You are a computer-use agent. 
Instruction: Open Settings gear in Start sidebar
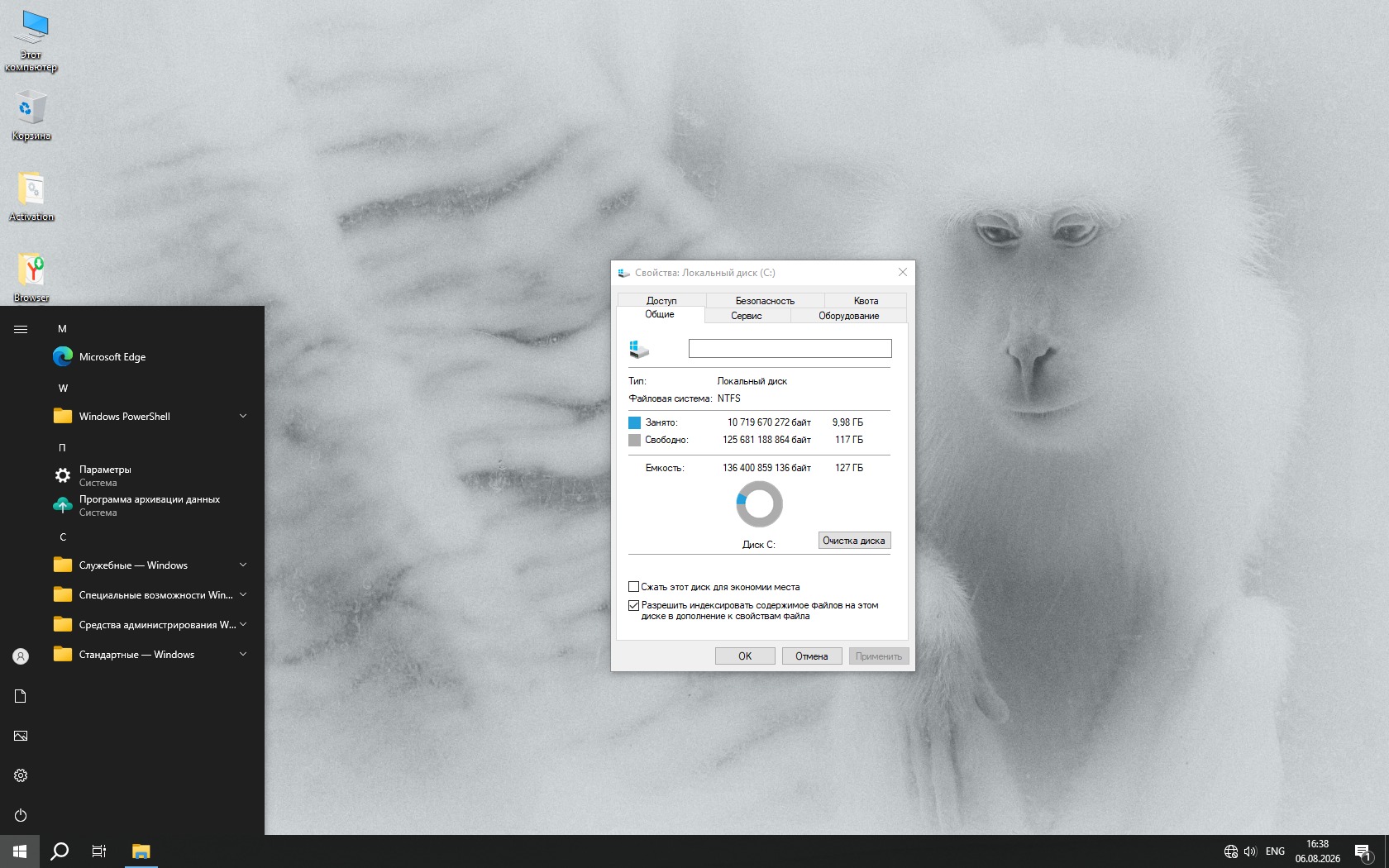(21, 775)
